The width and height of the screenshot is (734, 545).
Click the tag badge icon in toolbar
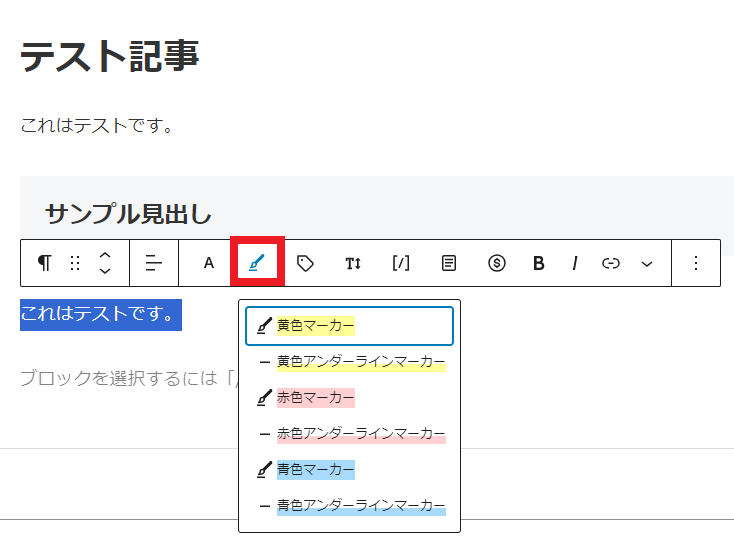pyautogui.click(x=306, y=263)
